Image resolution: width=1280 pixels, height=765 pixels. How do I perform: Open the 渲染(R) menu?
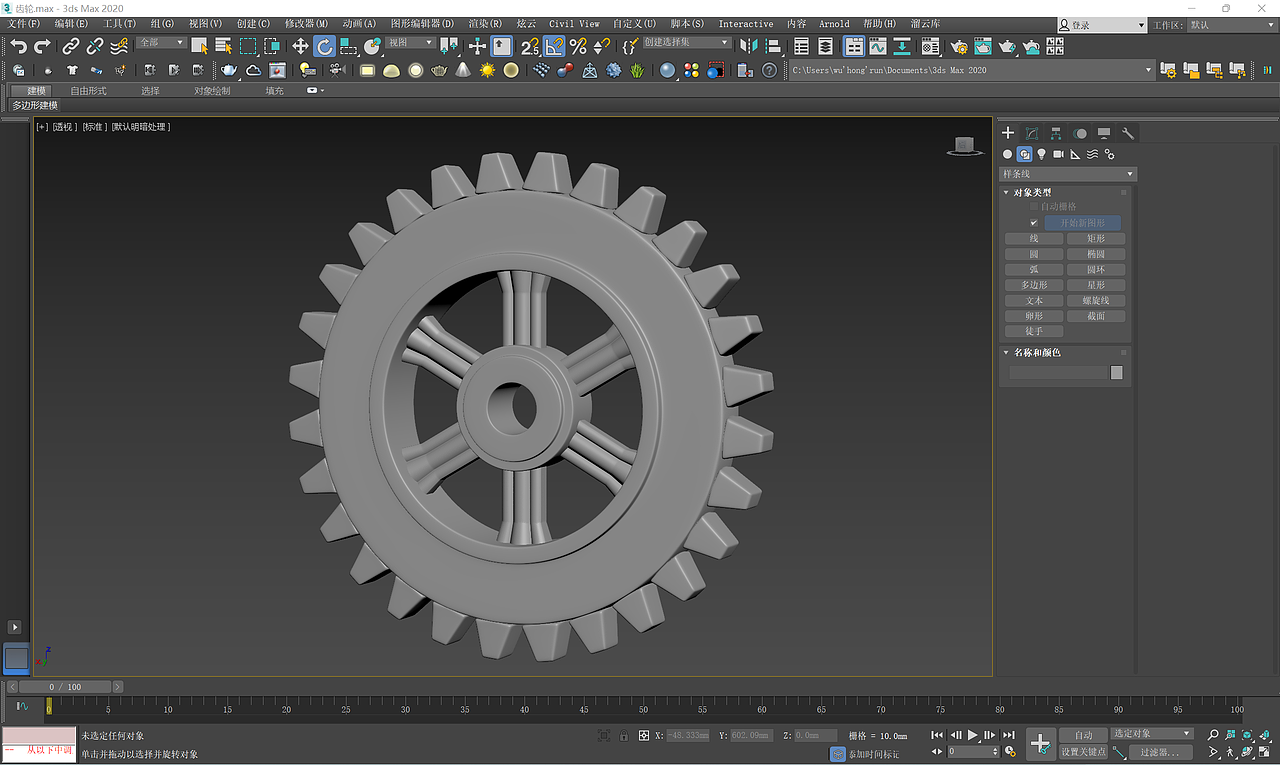pos(485,24)
